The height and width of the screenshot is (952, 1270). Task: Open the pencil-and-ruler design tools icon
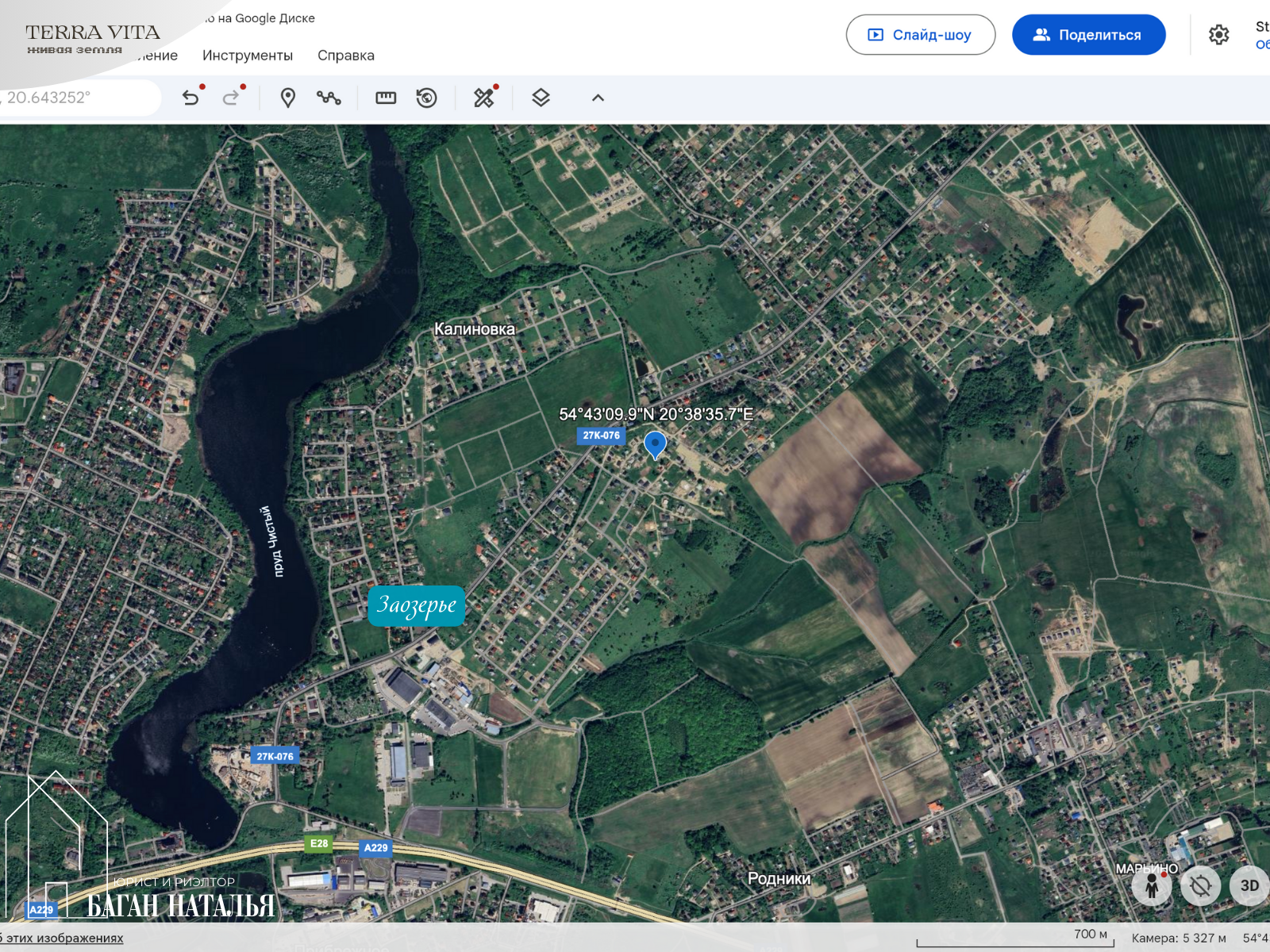click(x=484, y=98)
